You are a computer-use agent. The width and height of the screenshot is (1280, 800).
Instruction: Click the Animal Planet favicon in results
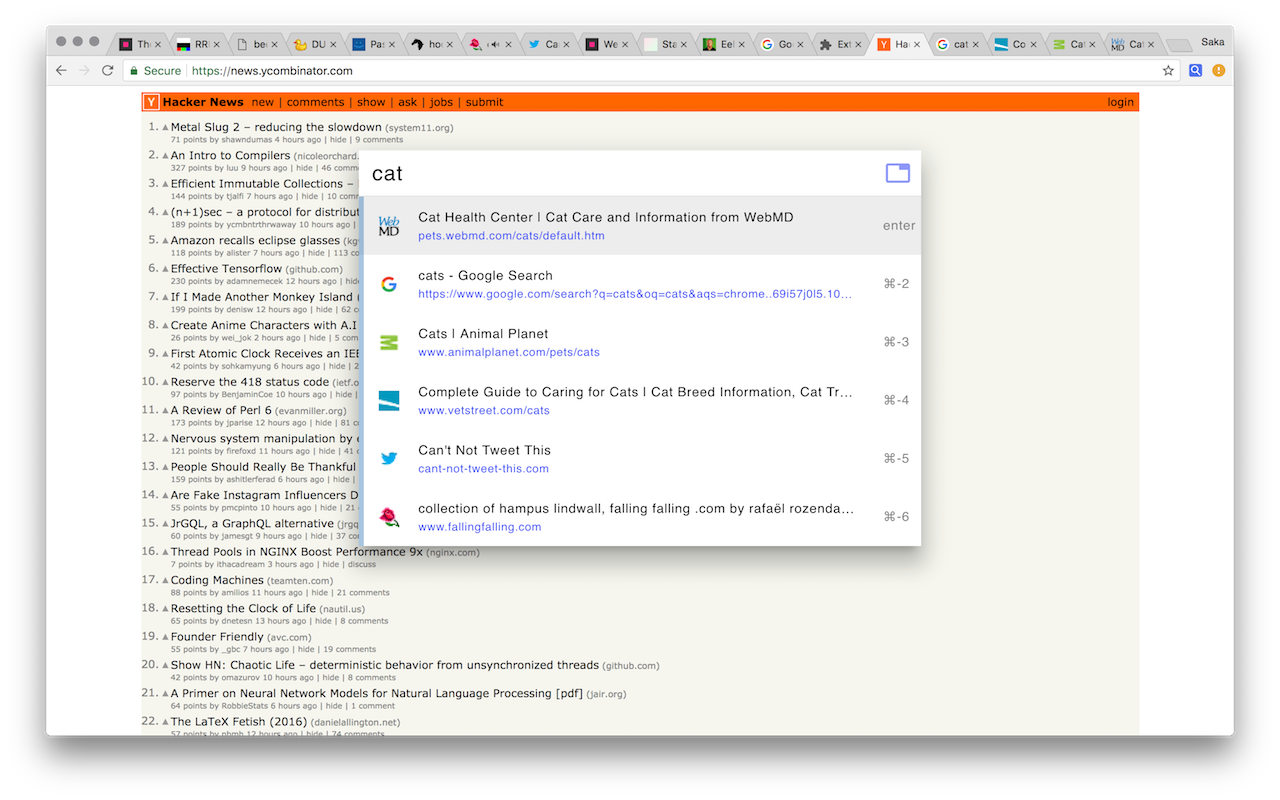pyautogui.click(x=389, y=342)
